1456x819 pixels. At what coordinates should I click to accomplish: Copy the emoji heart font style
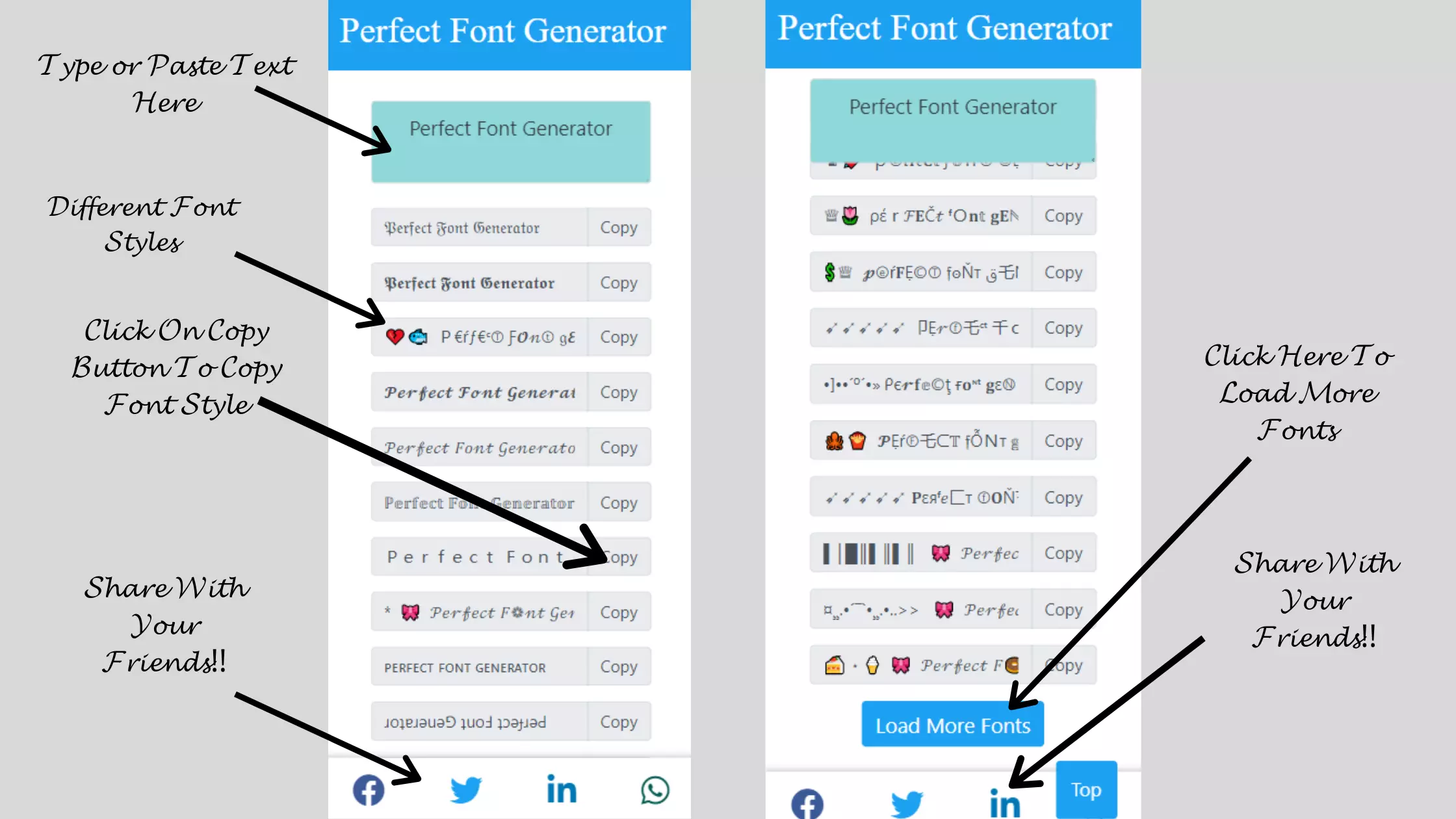tap(618, 337)
